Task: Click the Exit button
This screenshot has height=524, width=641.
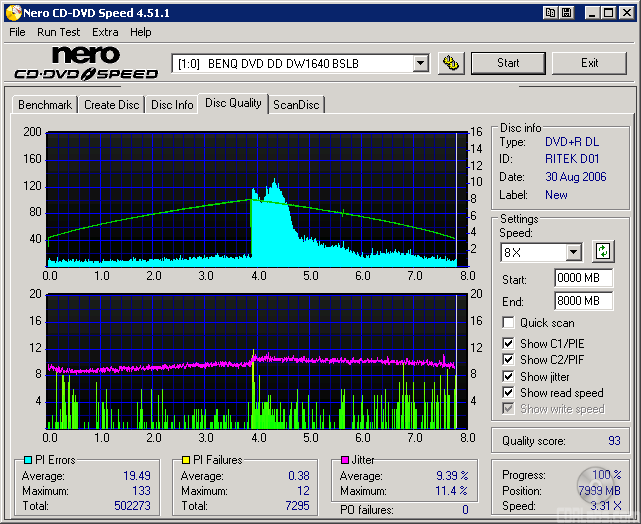Action: tap(589, 63)
